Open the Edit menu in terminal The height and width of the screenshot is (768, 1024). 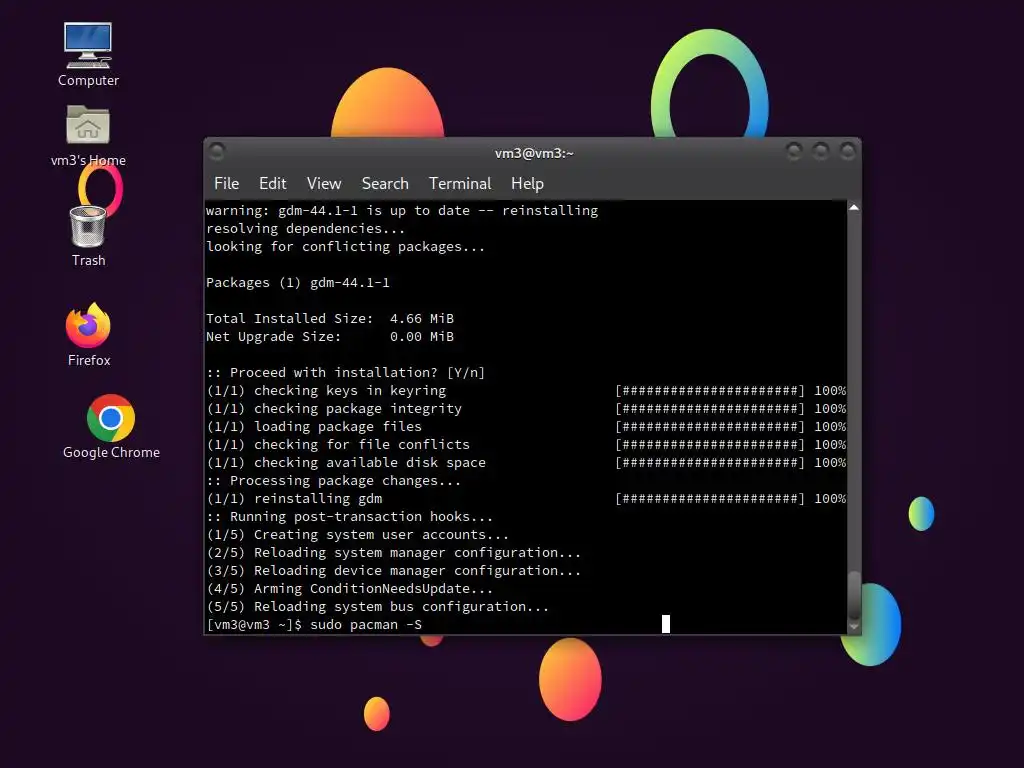pos(272,184)
